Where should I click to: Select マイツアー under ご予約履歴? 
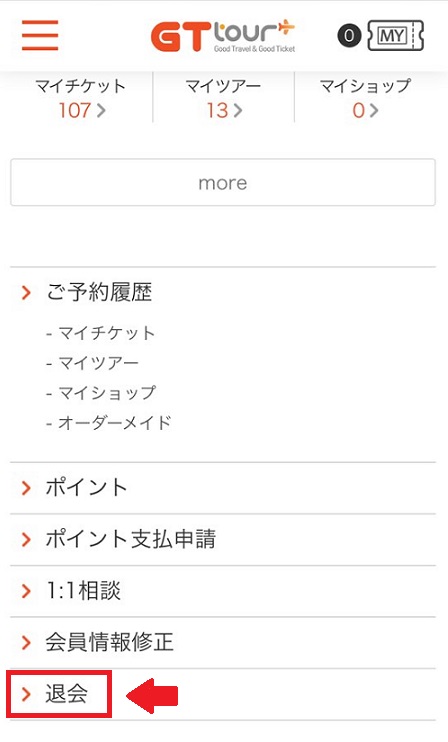coord(92,363)
